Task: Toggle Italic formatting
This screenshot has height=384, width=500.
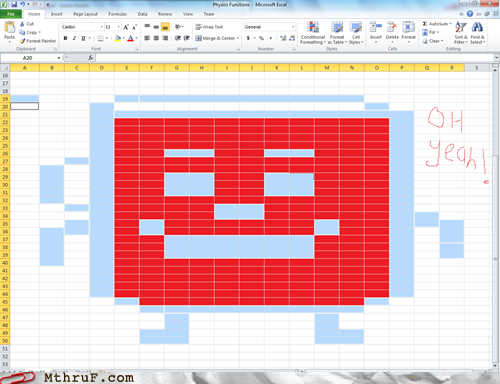Action: [x=74, y=38]
